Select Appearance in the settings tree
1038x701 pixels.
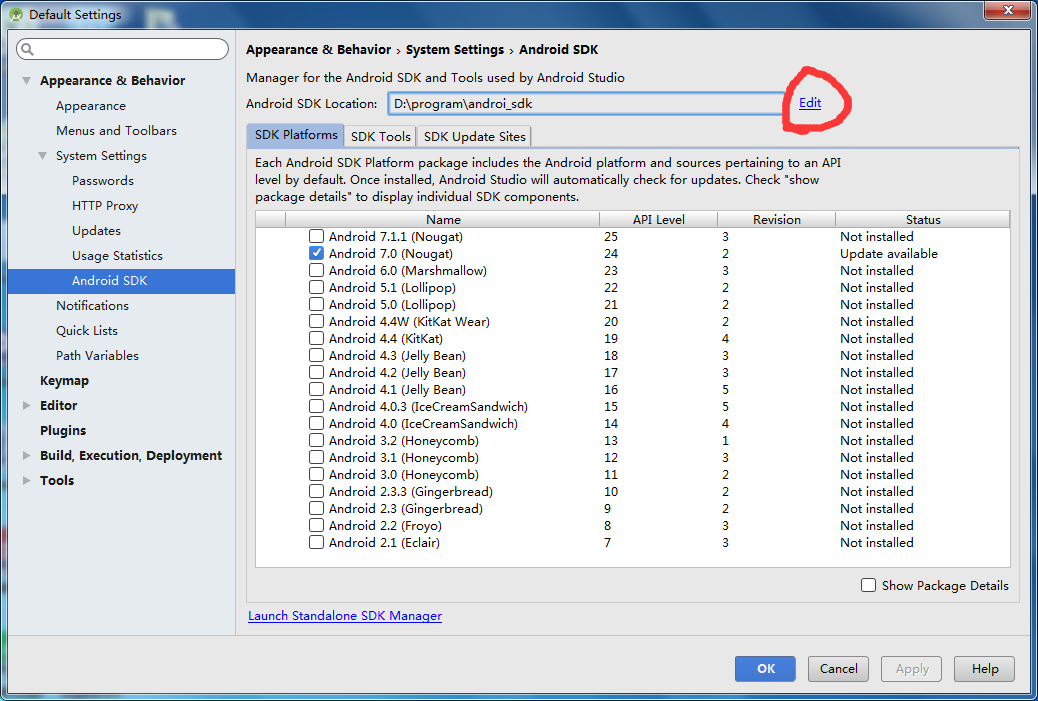pyautogui.click(x=91, y=106)
